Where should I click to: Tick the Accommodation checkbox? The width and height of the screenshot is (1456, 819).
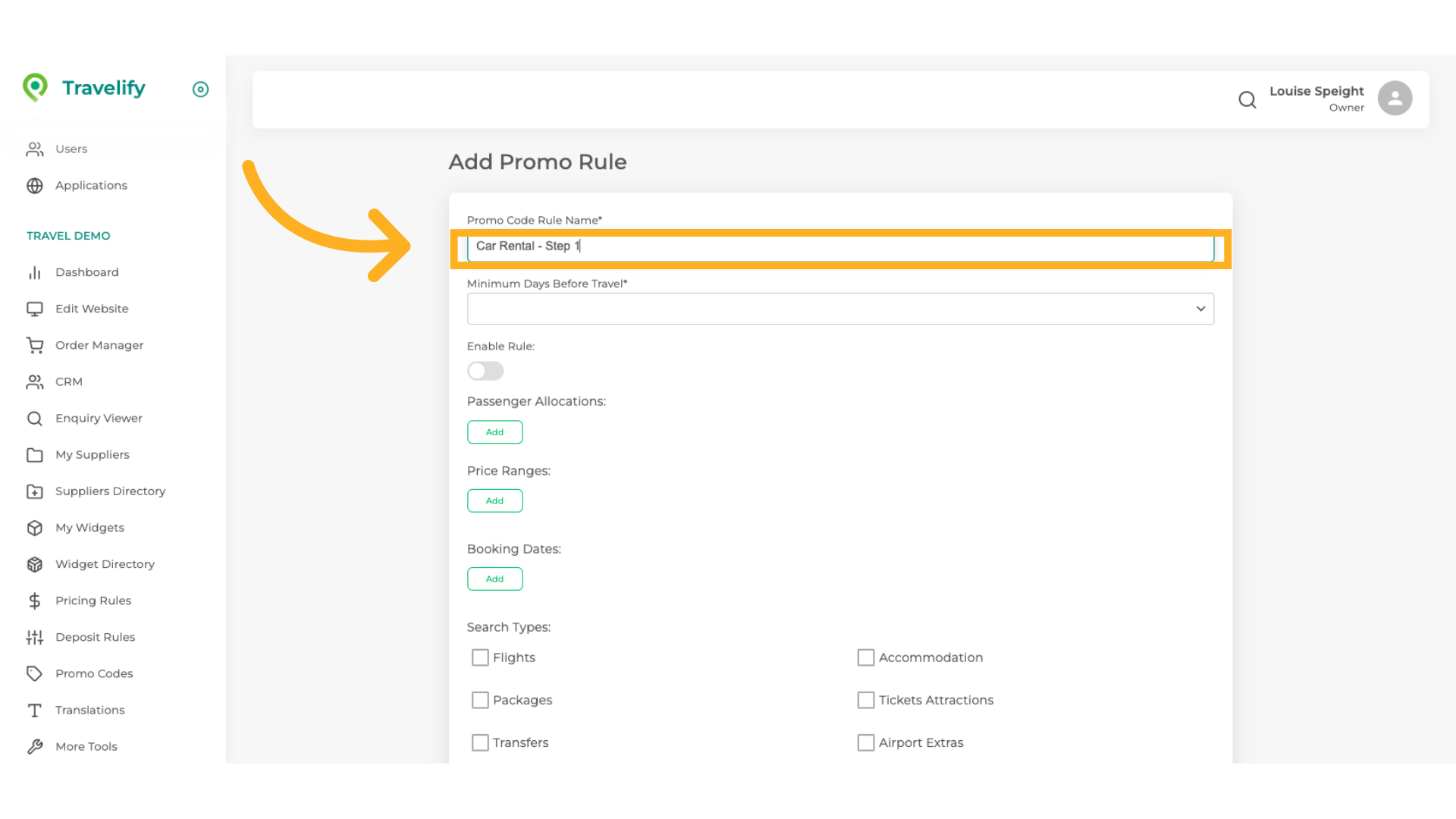[866, 657]
